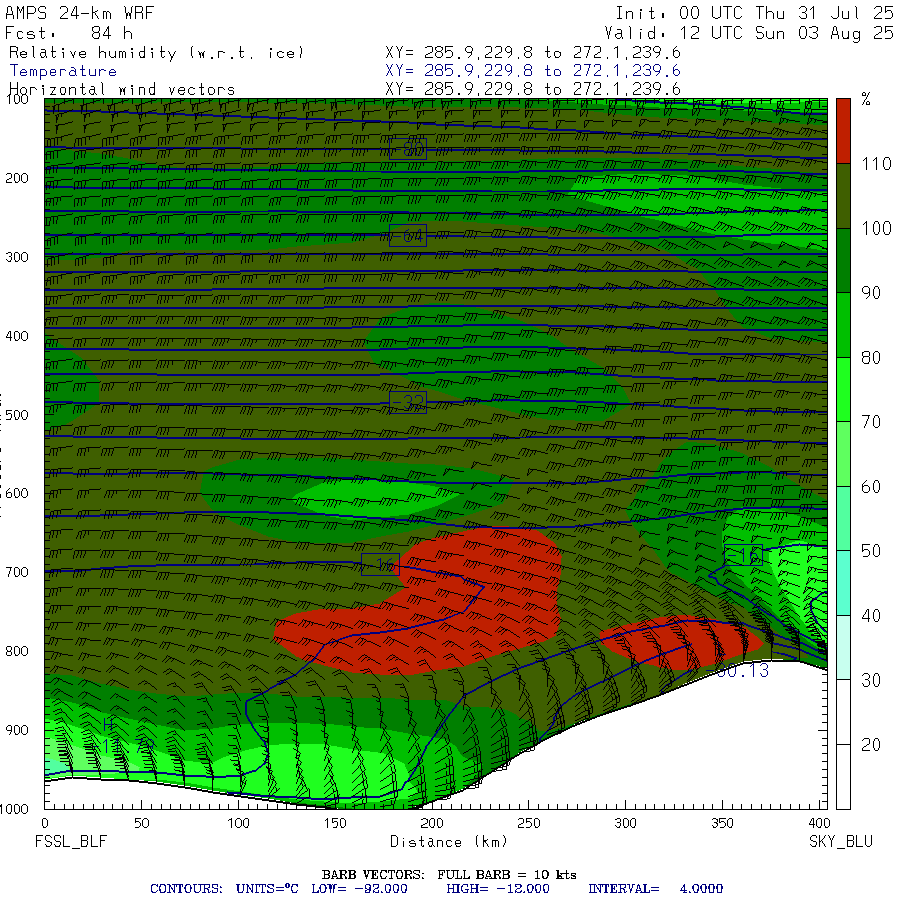Click the colorbar value label '110'
900x900 pixels.
(876, 164)
